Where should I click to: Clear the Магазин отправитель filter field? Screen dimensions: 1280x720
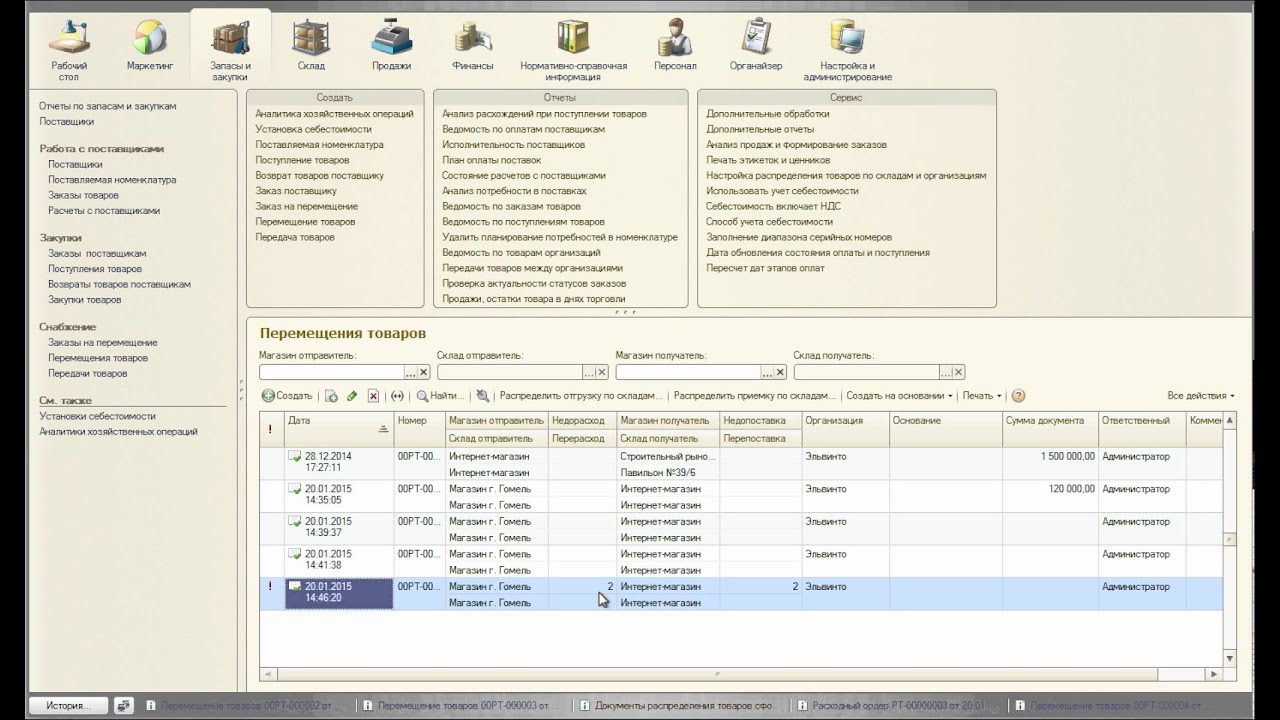pos(424,372)
